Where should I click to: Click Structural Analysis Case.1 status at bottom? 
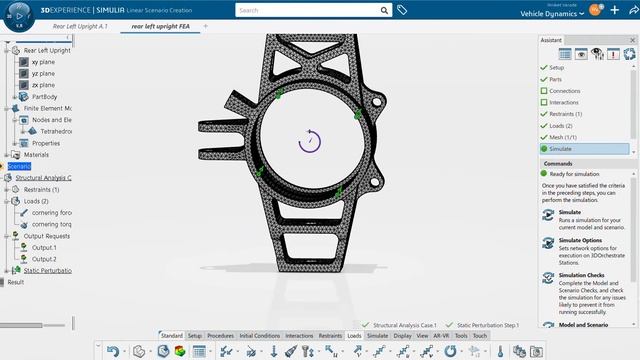click(x=400, y=325)
